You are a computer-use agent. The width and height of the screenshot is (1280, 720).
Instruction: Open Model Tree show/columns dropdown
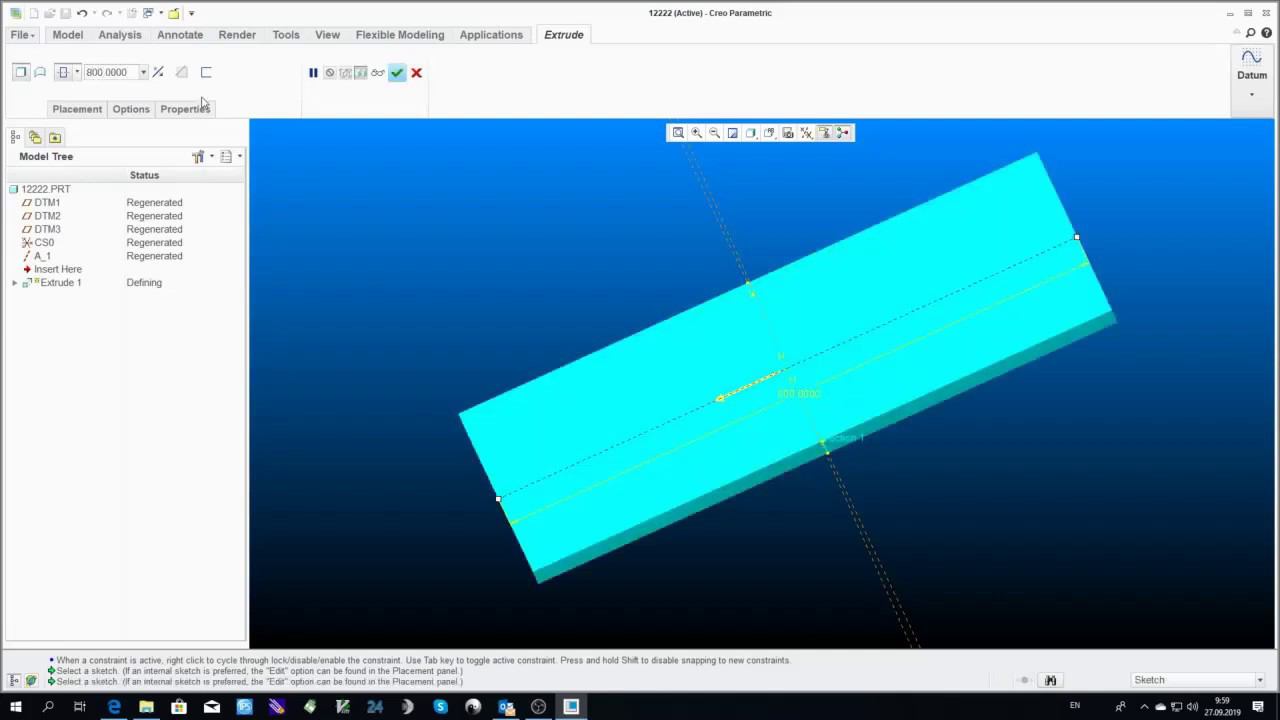(230, 157)
